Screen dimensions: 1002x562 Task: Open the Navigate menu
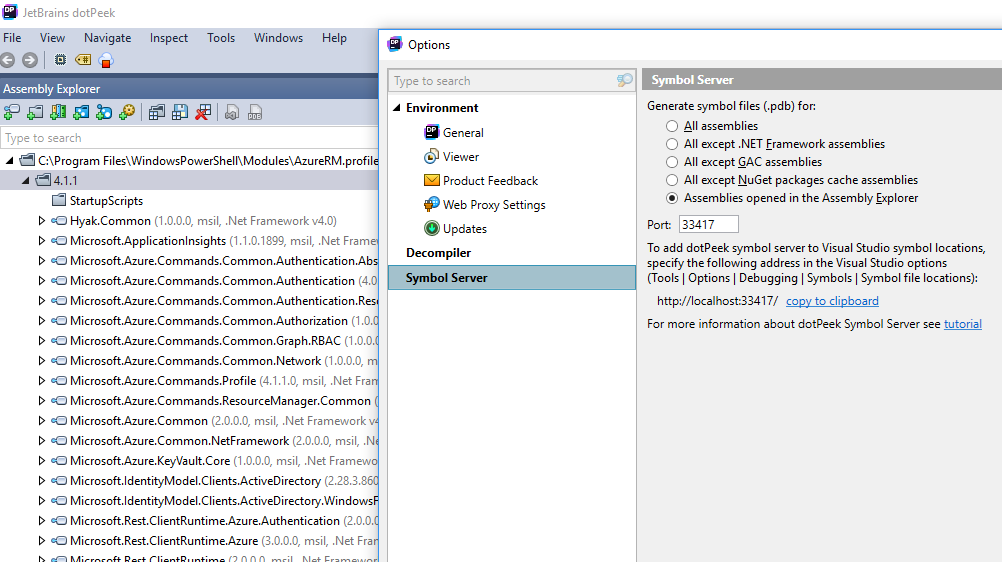[107, 38]
